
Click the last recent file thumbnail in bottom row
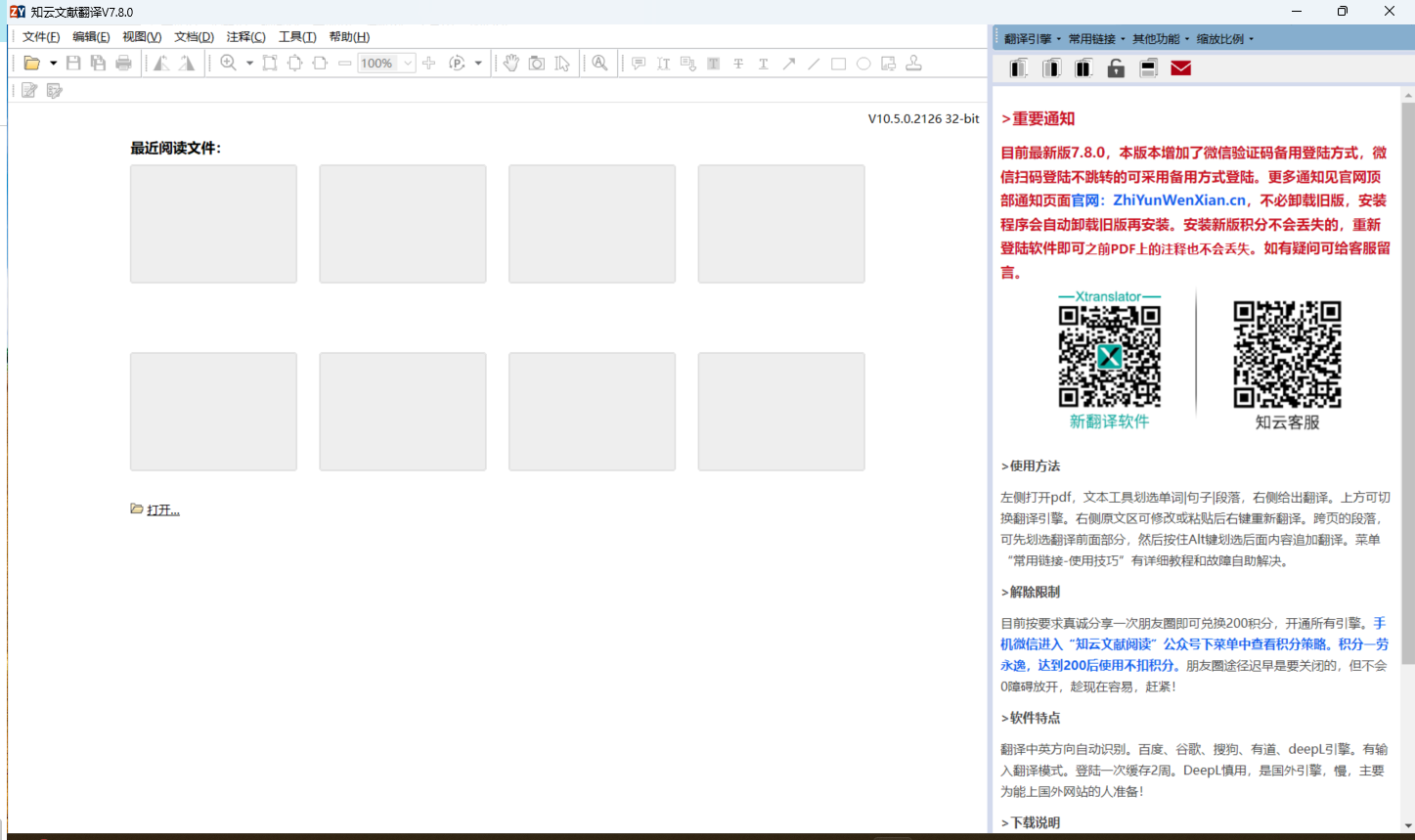781,412
